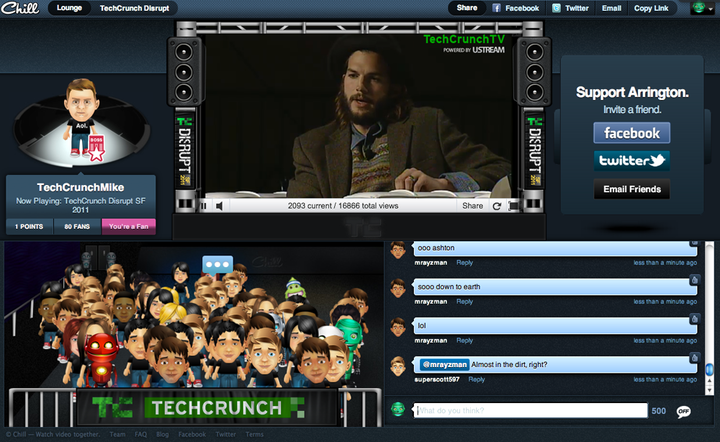Open the Facebook footer link
720x442 pixels.
click(x=192, y=435)
